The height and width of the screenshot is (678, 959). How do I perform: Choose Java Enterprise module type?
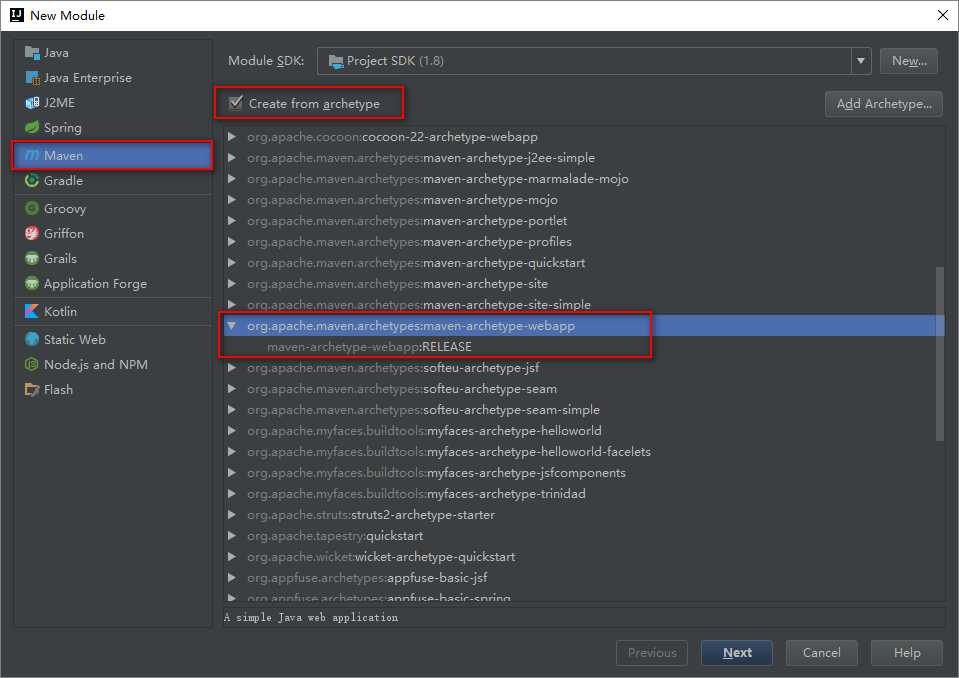[x=113, y=78]
